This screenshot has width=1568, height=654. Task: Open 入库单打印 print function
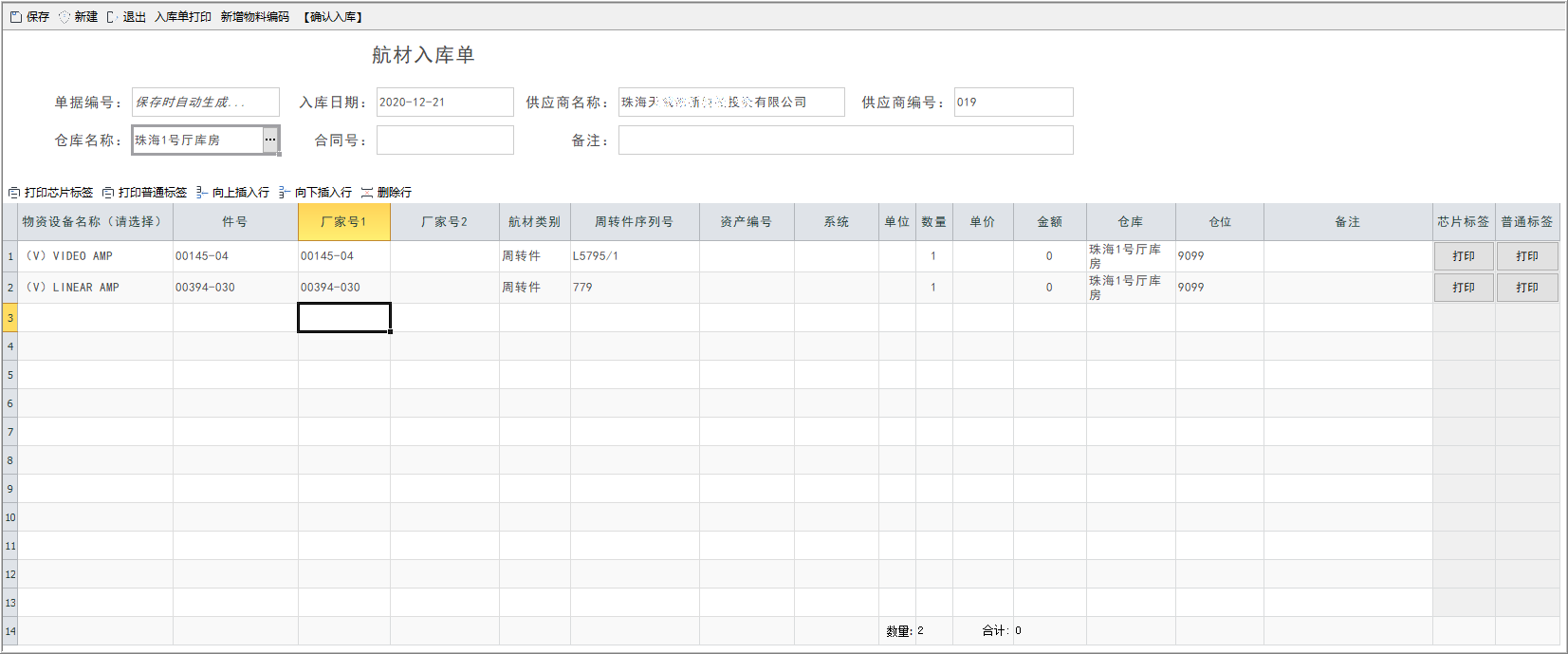183,17
